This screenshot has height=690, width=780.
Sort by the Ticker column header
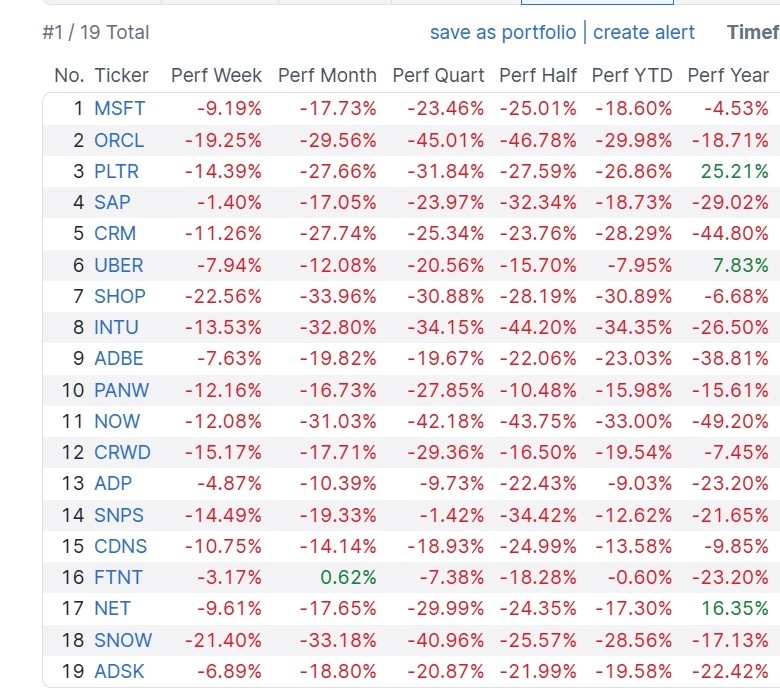[121, 75]
